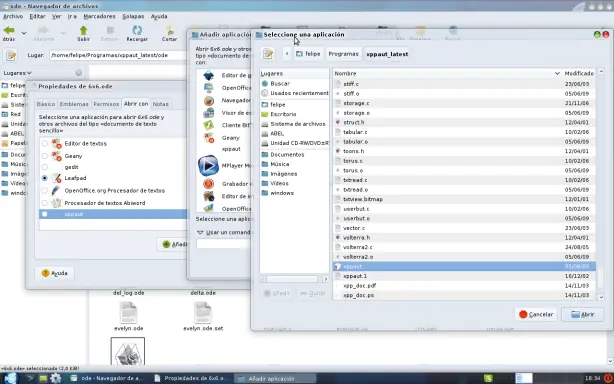The width and height of the screenshot is (614, 384).
Task: Expand the Lugares side pane dropdown
Action: pos(18,73)
